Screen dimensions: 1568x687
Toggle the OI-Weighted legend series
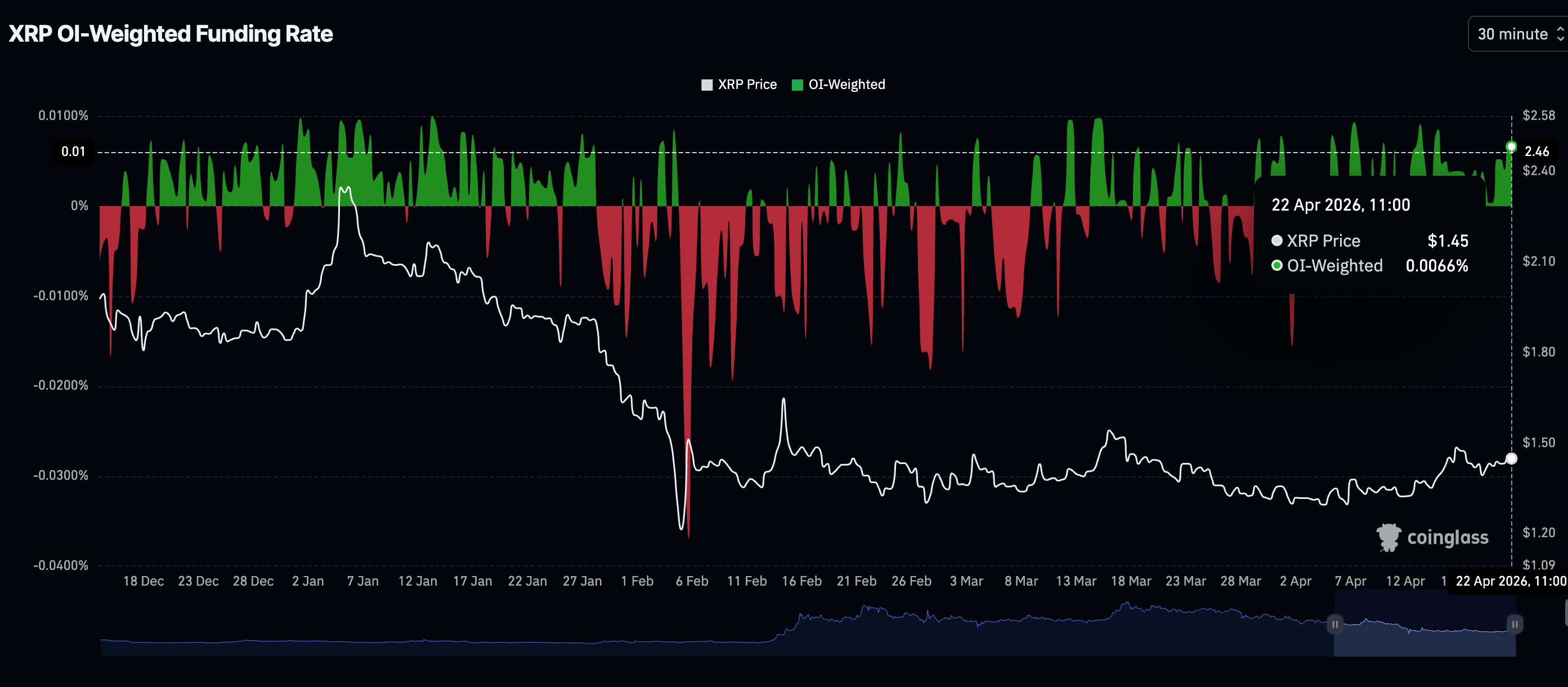click(846, 84)
